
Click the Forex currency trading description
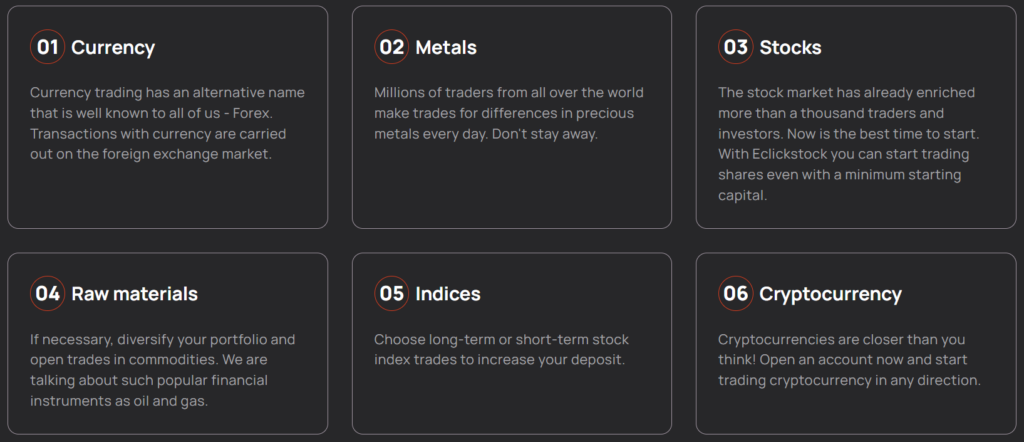click(x=167, y=123)
